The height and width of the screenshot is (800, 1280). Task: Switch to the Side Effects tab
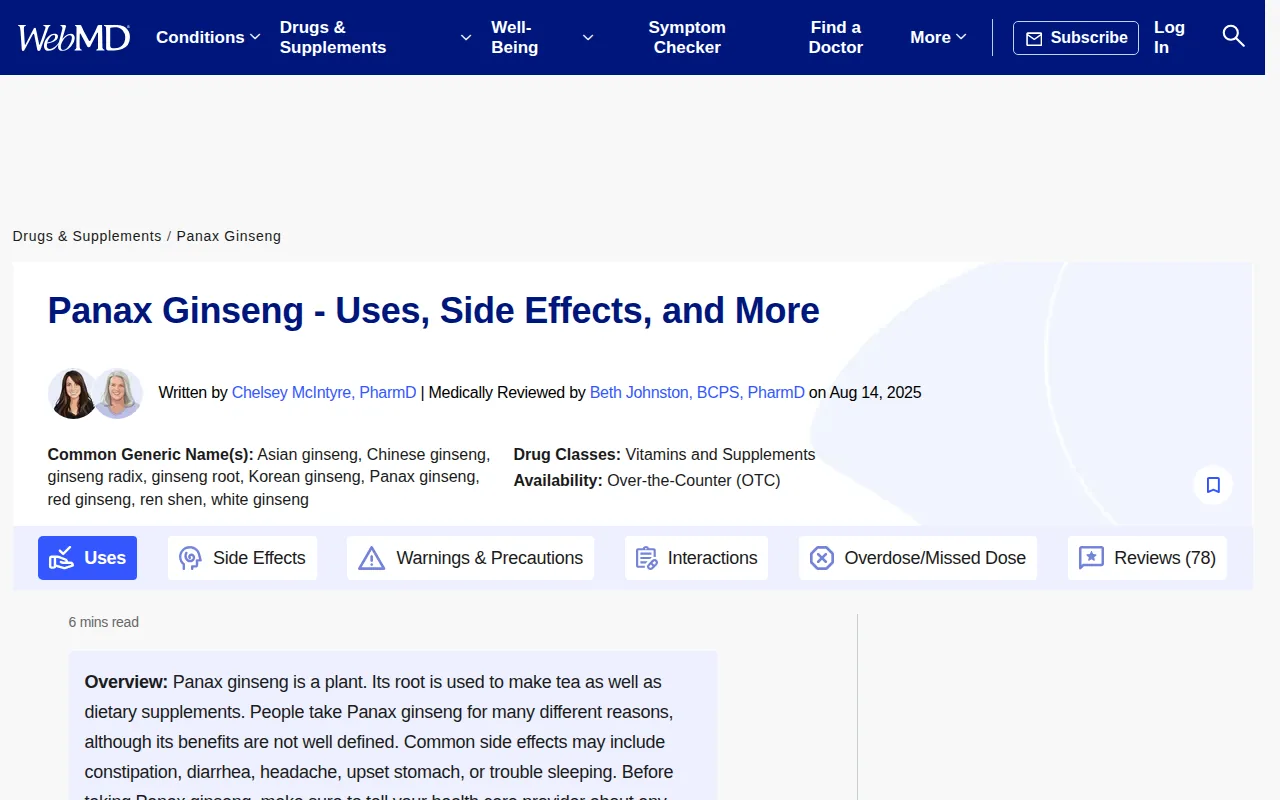(x=242, y=558)
